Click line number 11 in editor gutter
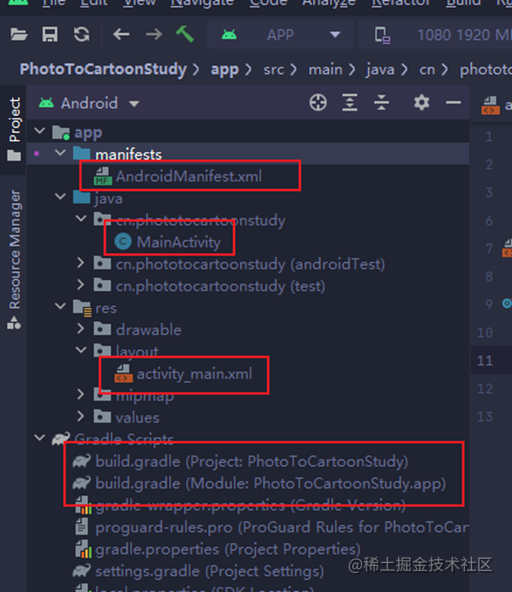 tap(485, 361)
